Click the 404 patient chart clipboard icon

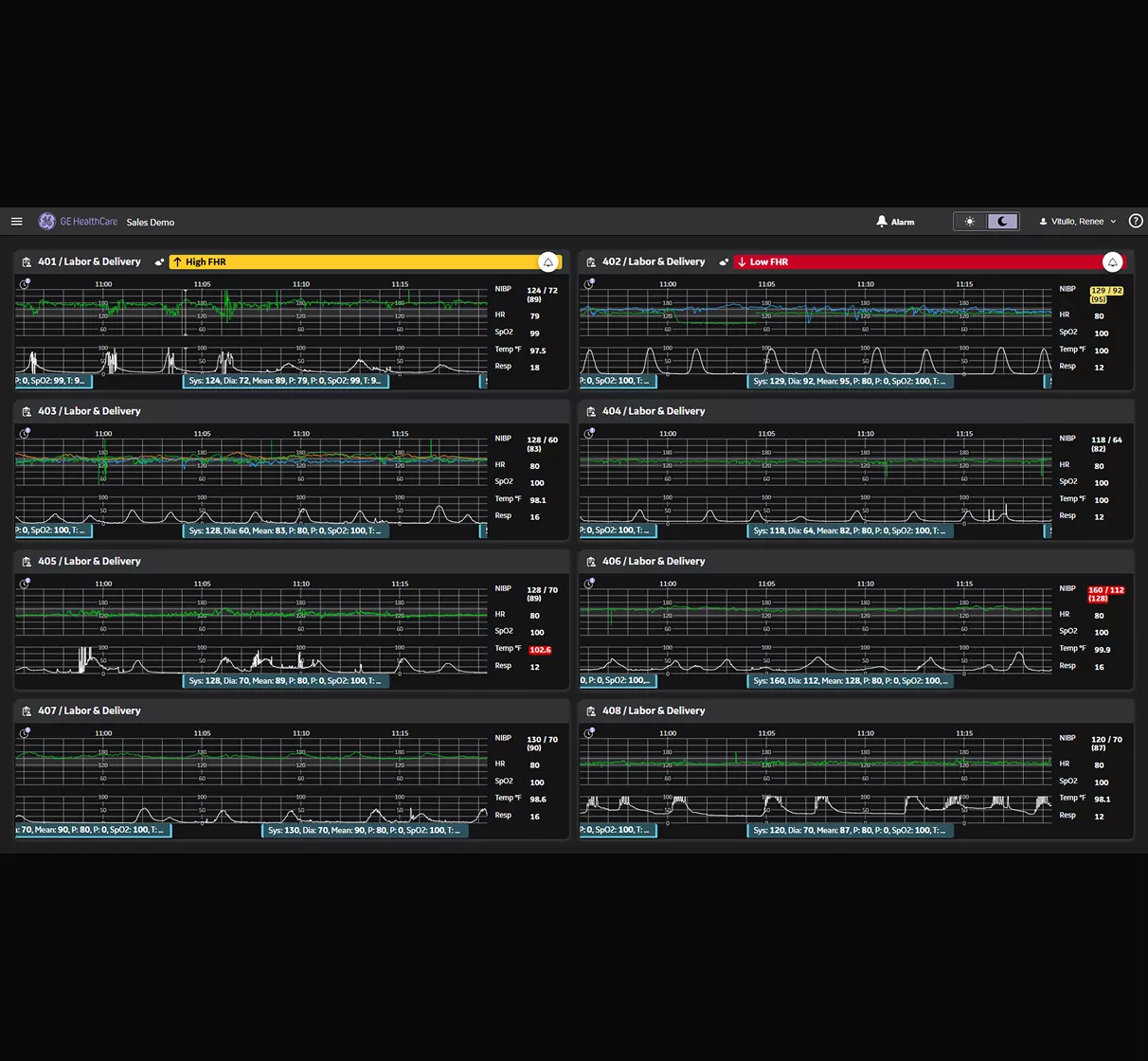[591, 412]
